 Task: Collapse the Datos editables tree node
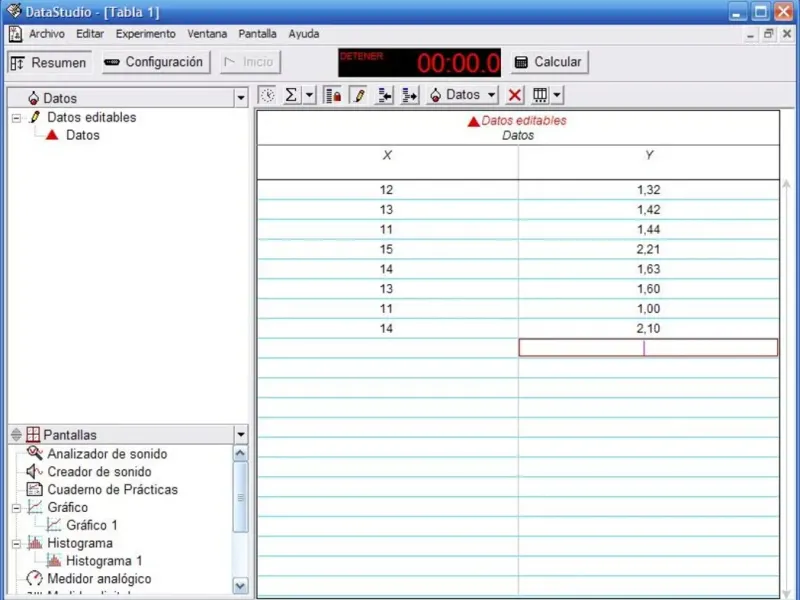tap(16, 118)
